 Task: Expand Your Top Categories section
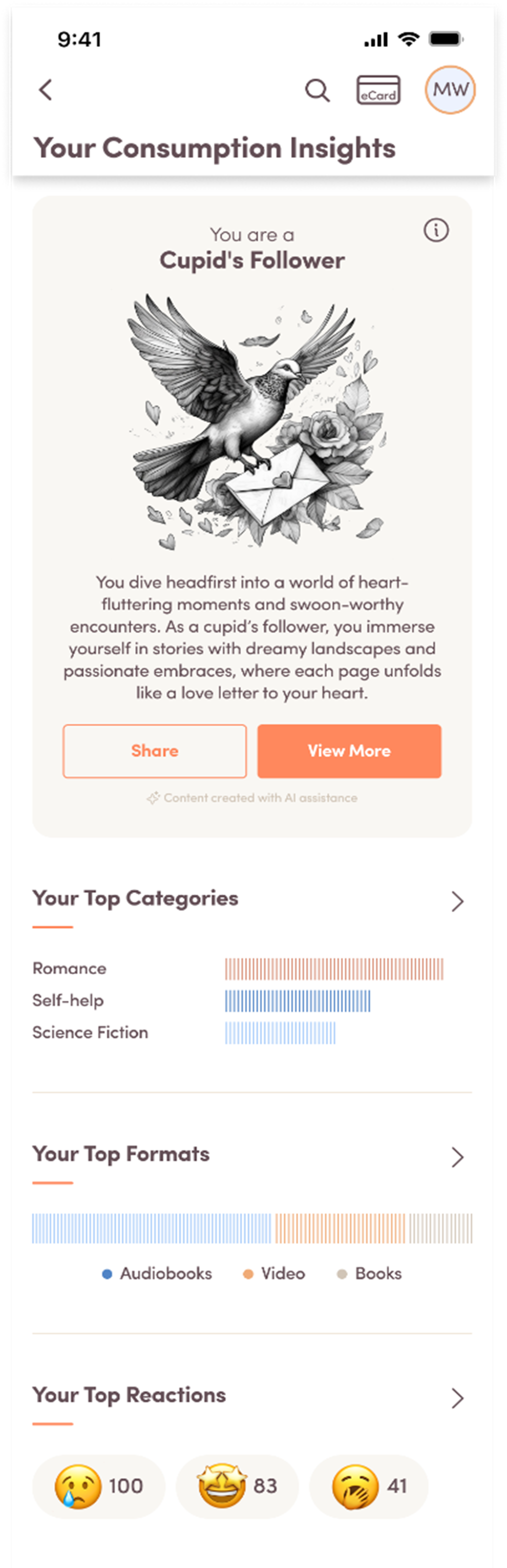point(457,901)
